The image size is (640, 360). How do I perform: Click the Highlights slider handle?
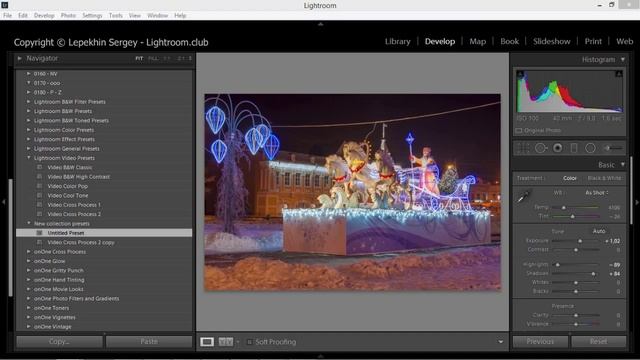coord(558,264)
